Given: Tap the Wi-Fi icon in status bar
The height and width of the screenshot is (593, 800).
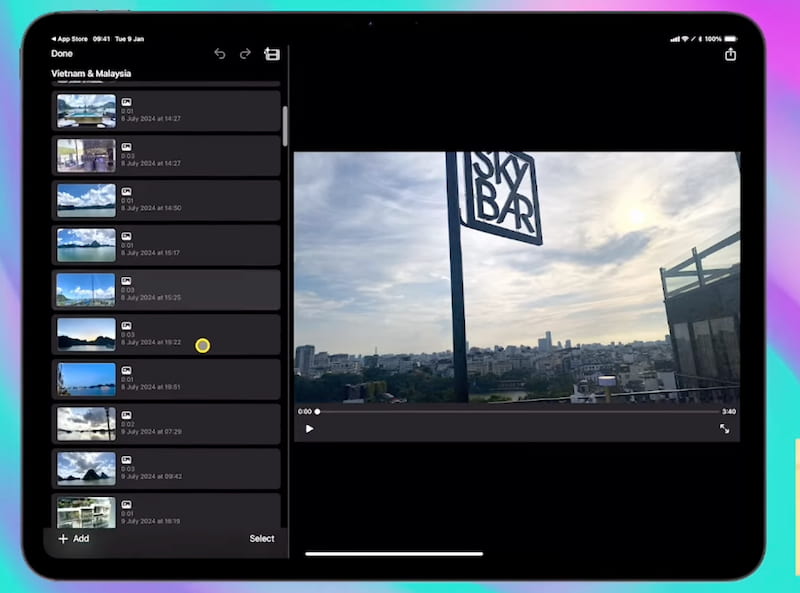Looking at the screenshot, I should (x=685, y=39).
